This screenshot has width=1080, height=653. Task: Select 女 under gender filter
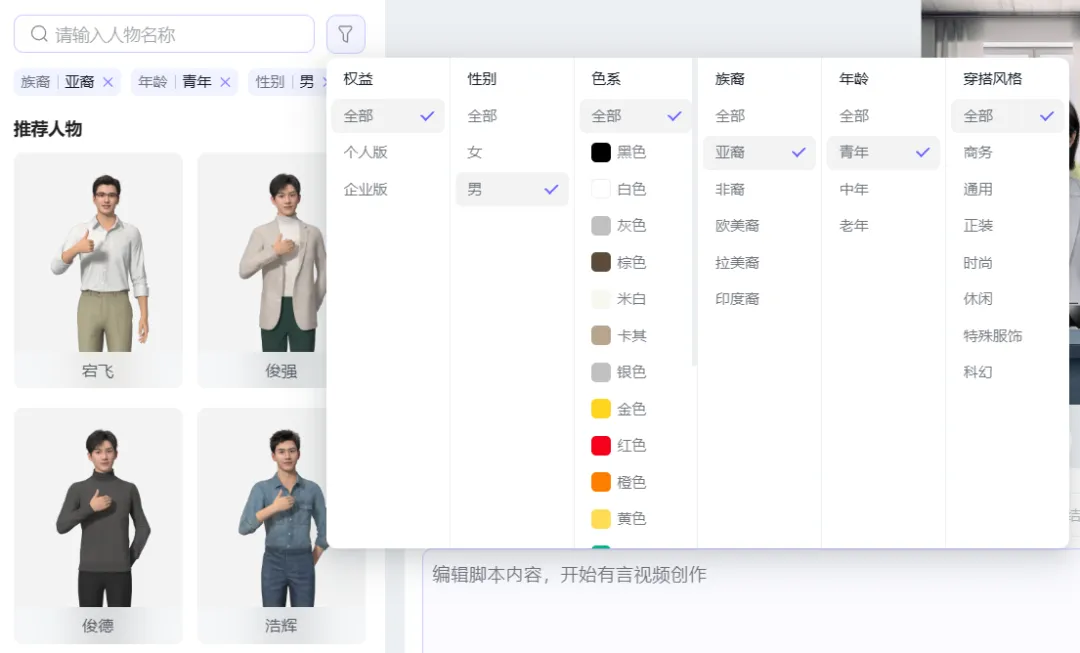click(475, 153)
